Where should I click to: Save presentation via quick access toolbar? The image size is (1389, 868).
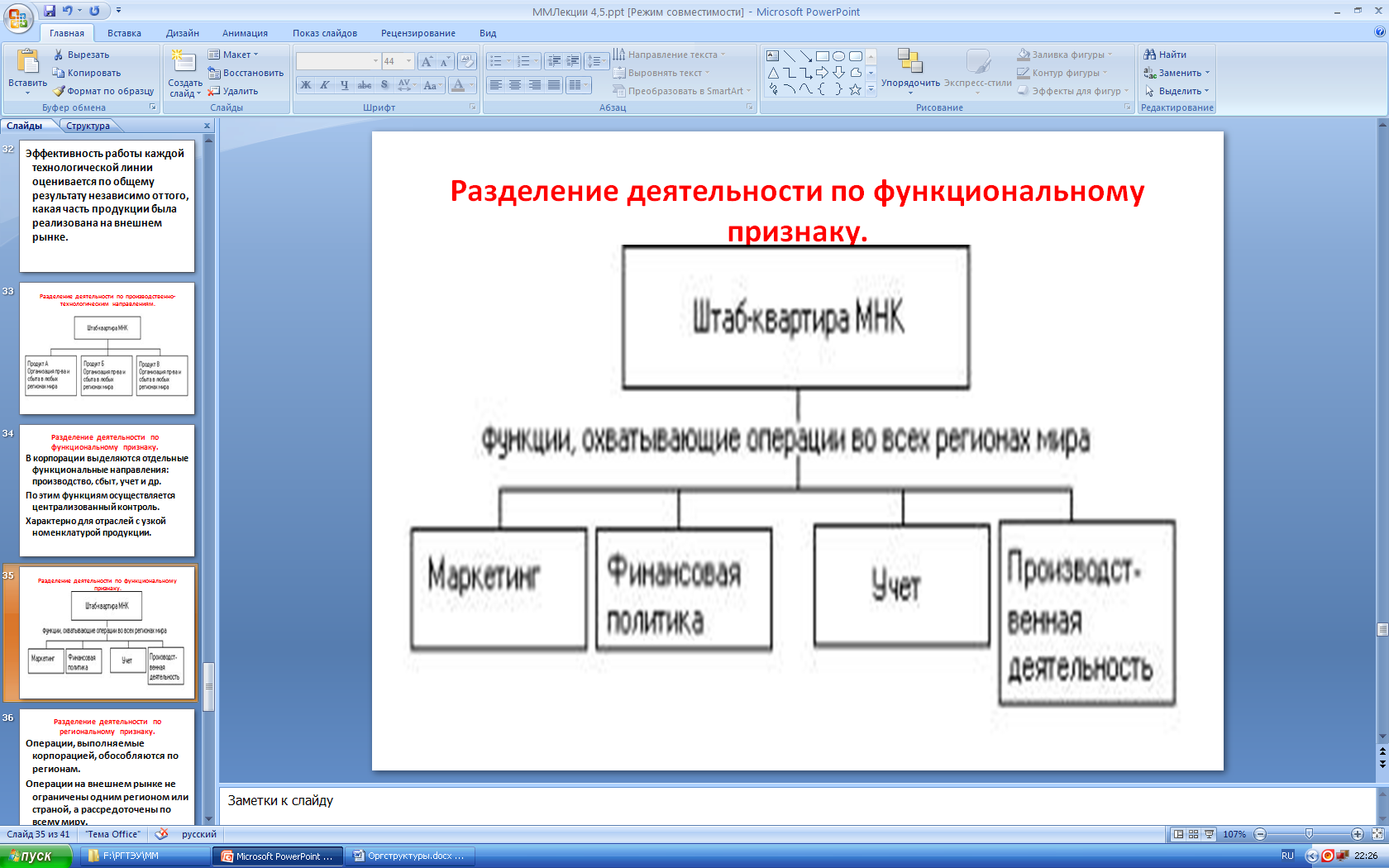tap(50, 11)
